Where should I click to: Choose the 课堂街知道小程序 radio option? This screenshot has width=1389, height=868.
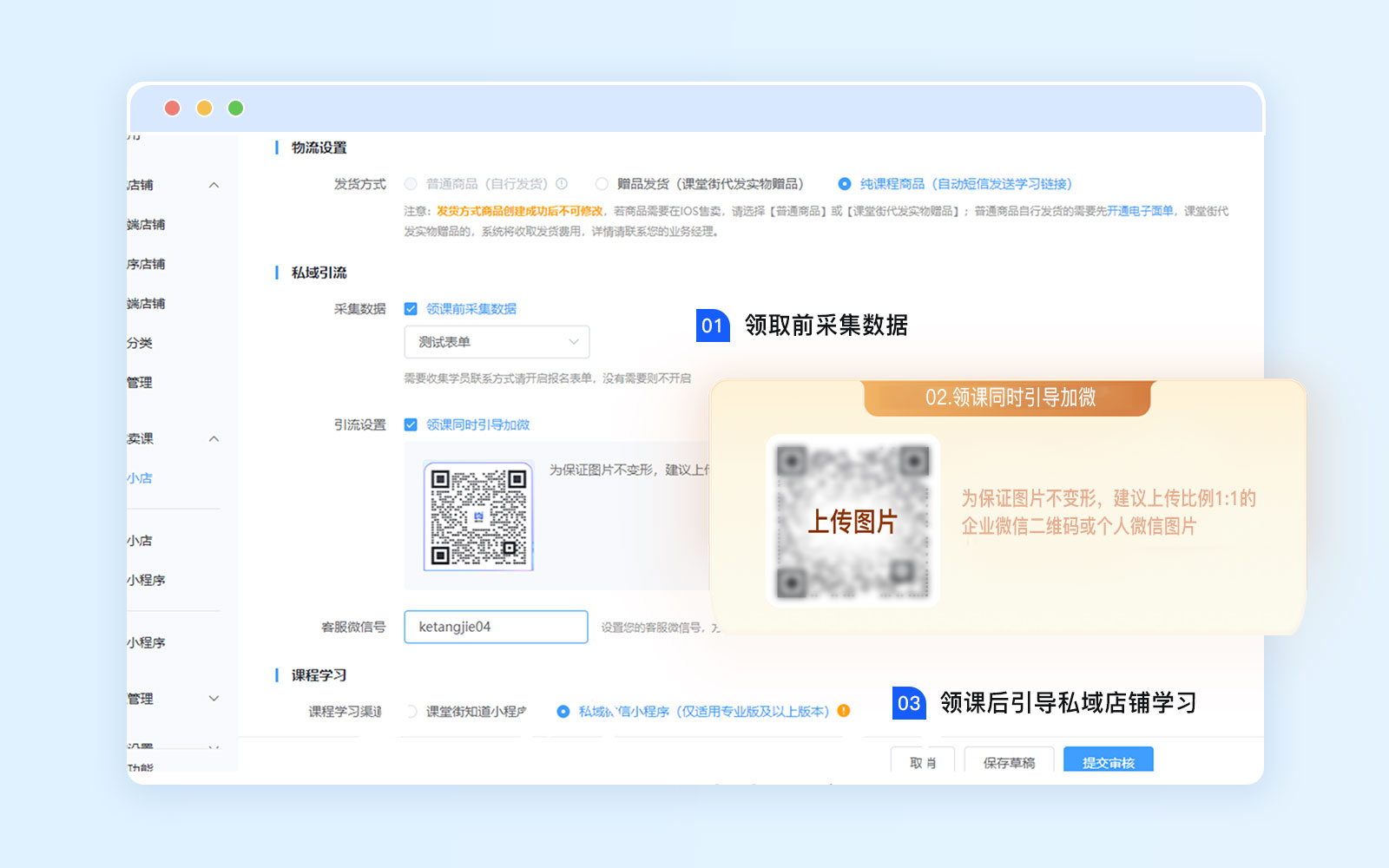click(411, 711)
